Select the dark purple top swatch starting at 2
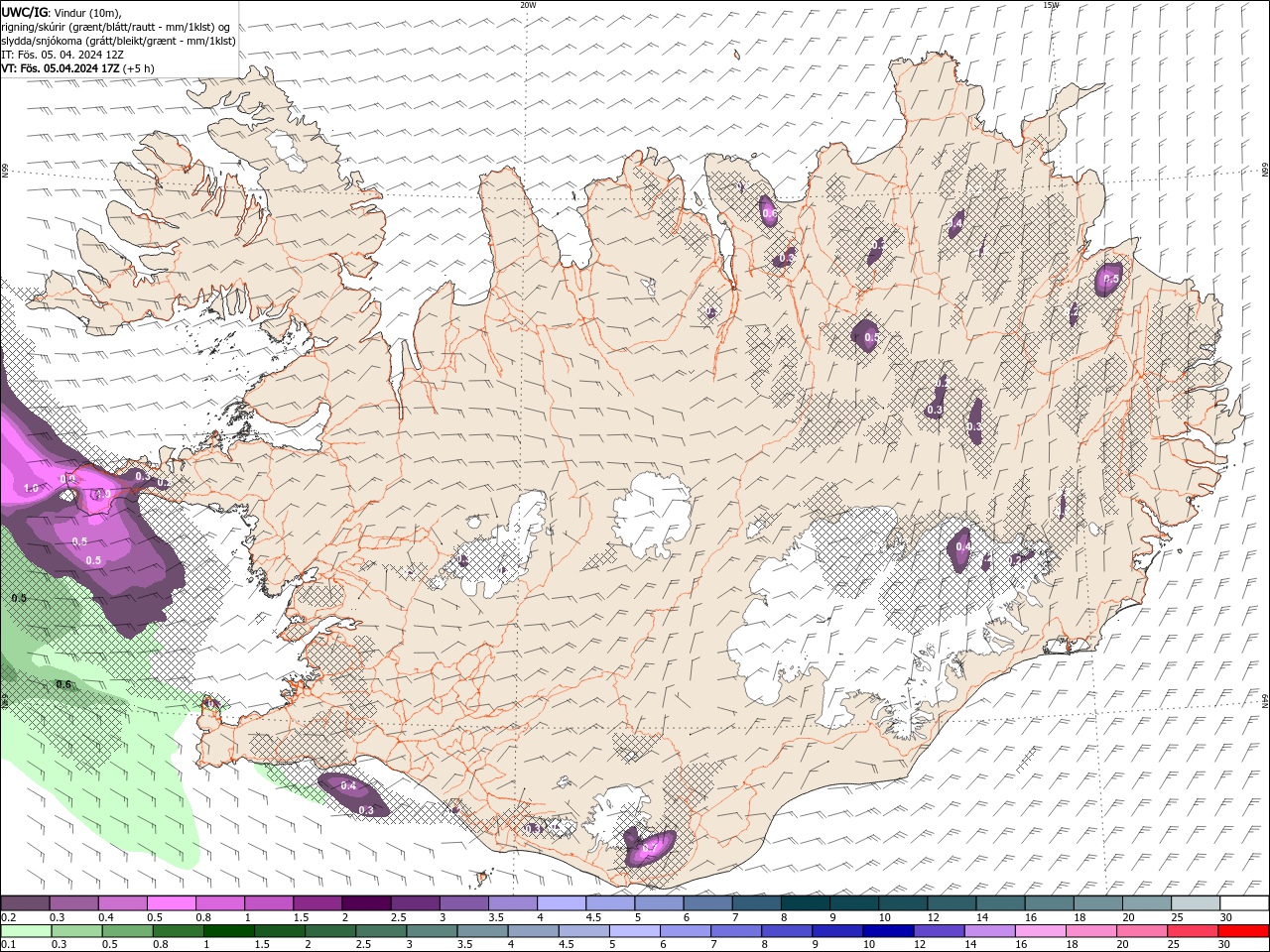 click(366, 903)
